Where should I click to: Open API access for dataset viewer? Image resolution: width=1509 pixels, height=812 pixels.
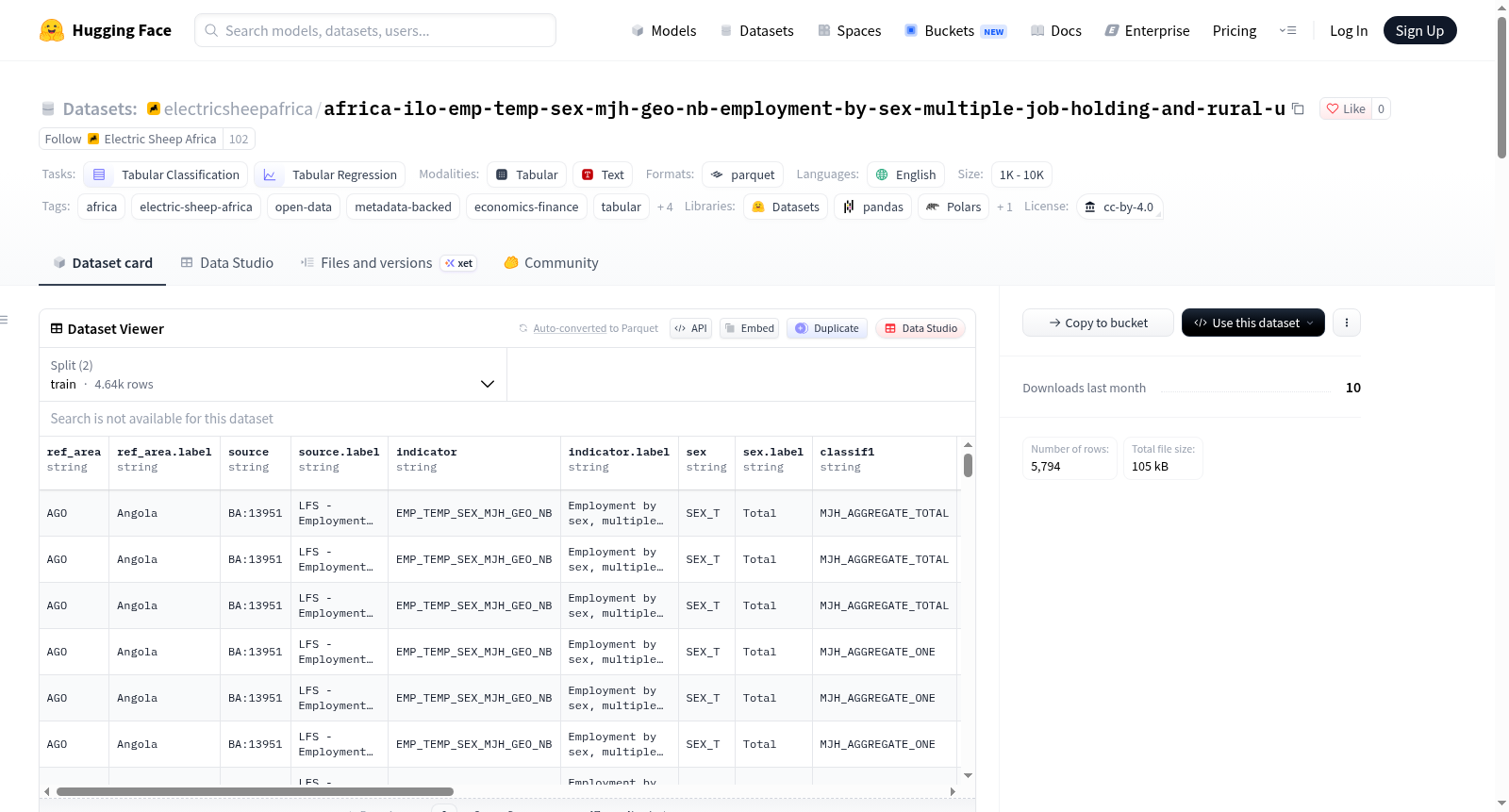(x=690, y=328)
